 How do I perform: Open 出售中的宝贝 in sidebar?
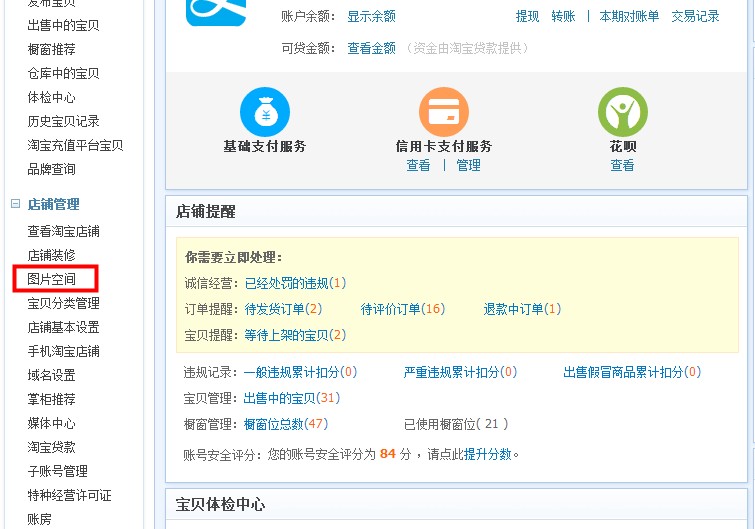point(64,25)
